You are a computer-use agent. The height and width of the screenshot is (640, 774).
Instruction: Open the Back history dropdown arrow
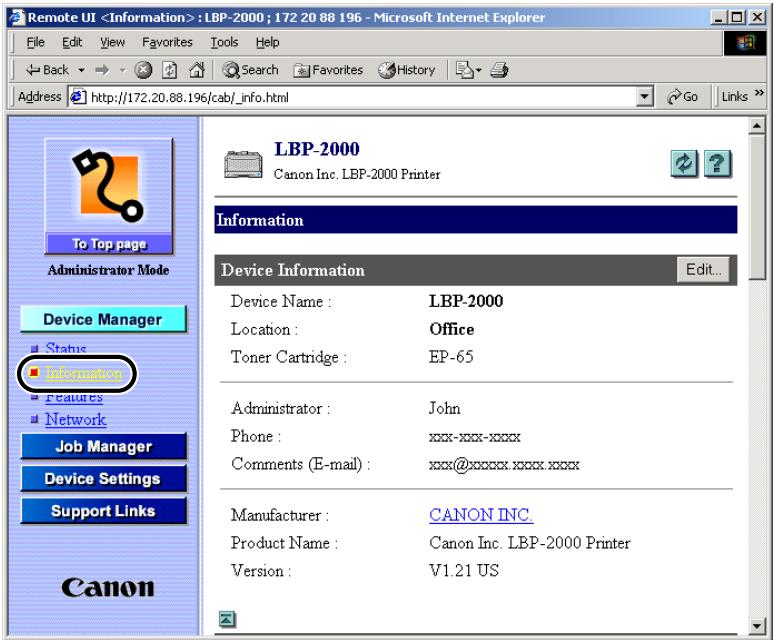(x=81, y=70)
